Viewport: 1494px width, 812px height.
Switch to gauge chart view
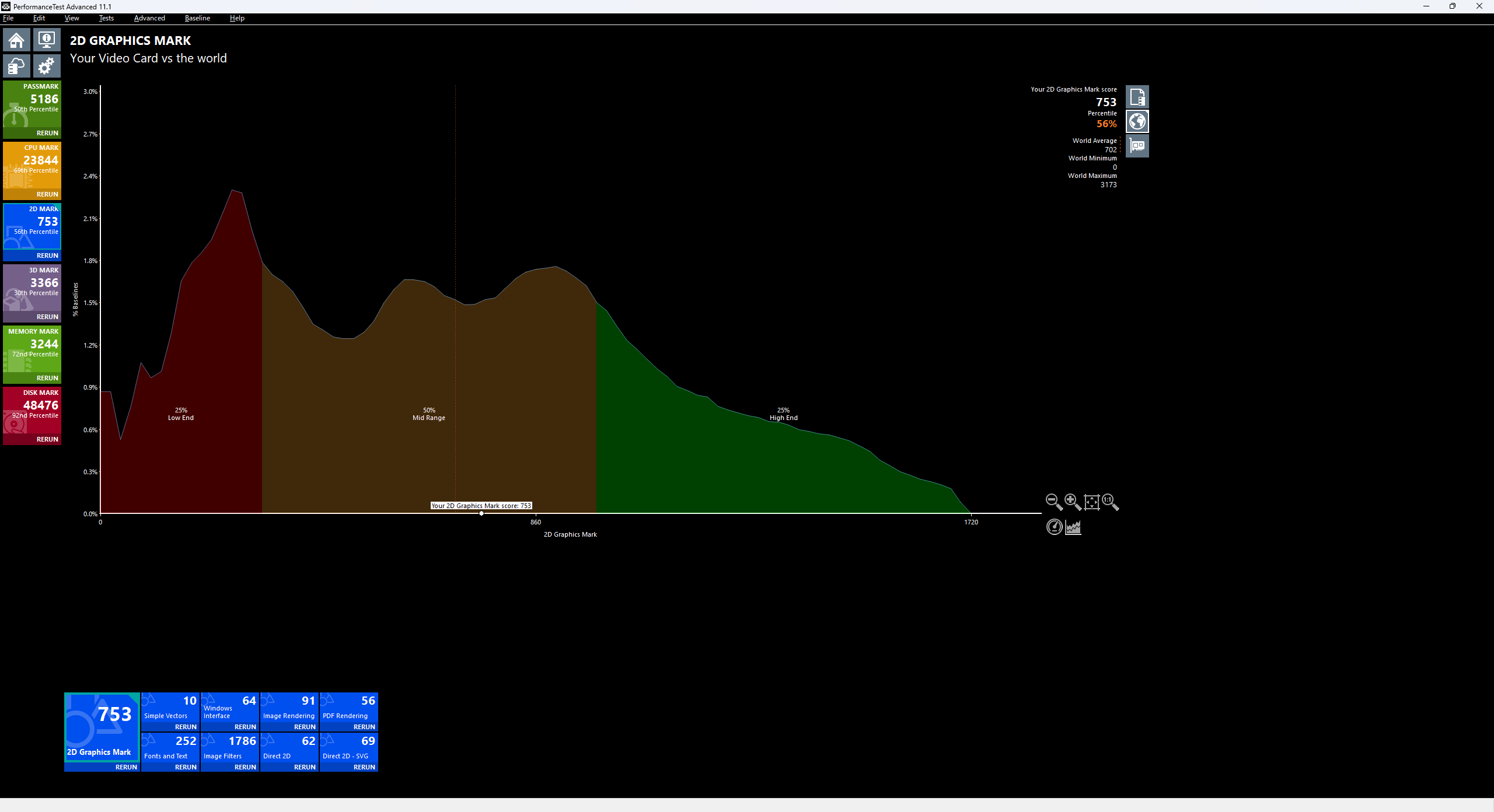(1054, 527)
